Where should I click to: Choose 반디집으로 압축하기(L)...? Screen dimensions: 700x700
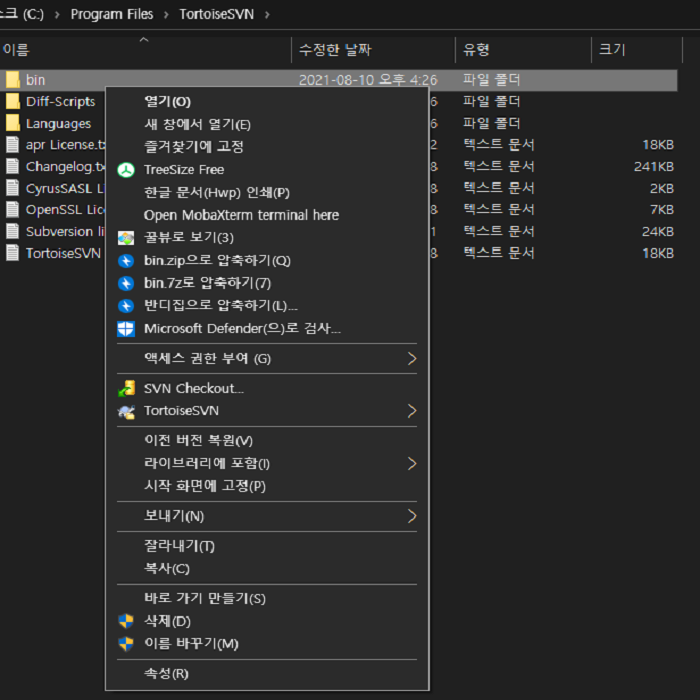pos(267,306)
